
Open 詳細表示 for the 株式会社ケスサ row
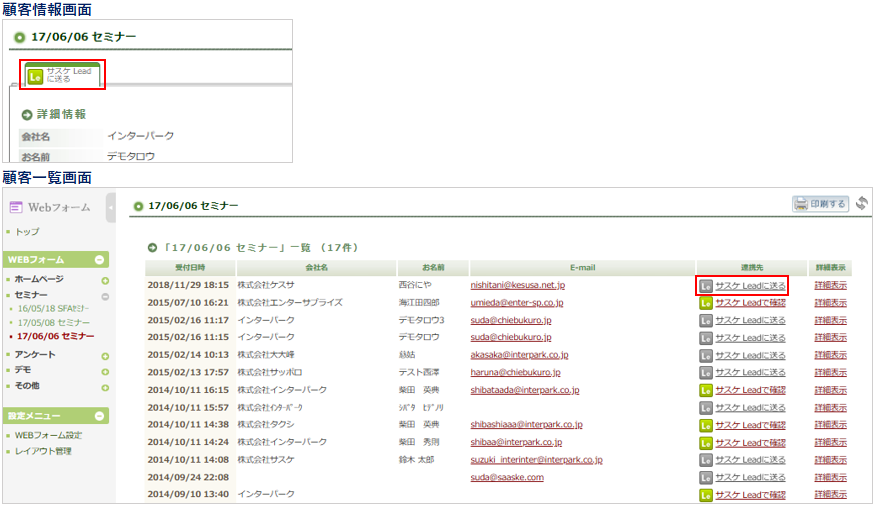pyautogui.click(x=831, y=285)
